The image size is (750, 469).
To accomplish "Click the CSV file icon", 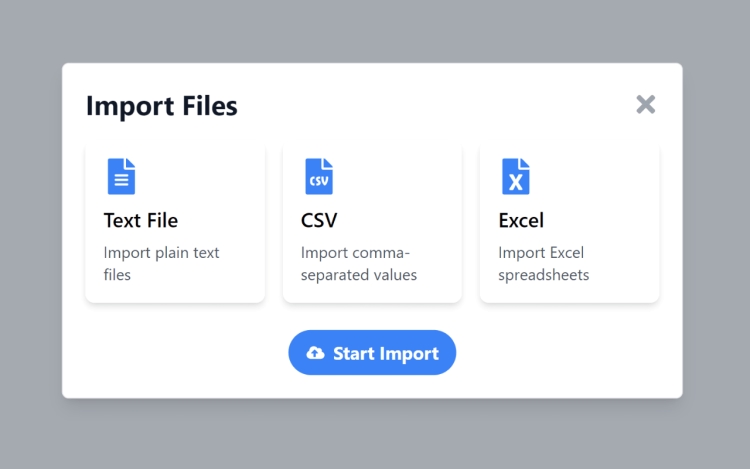I will [319, 176].
